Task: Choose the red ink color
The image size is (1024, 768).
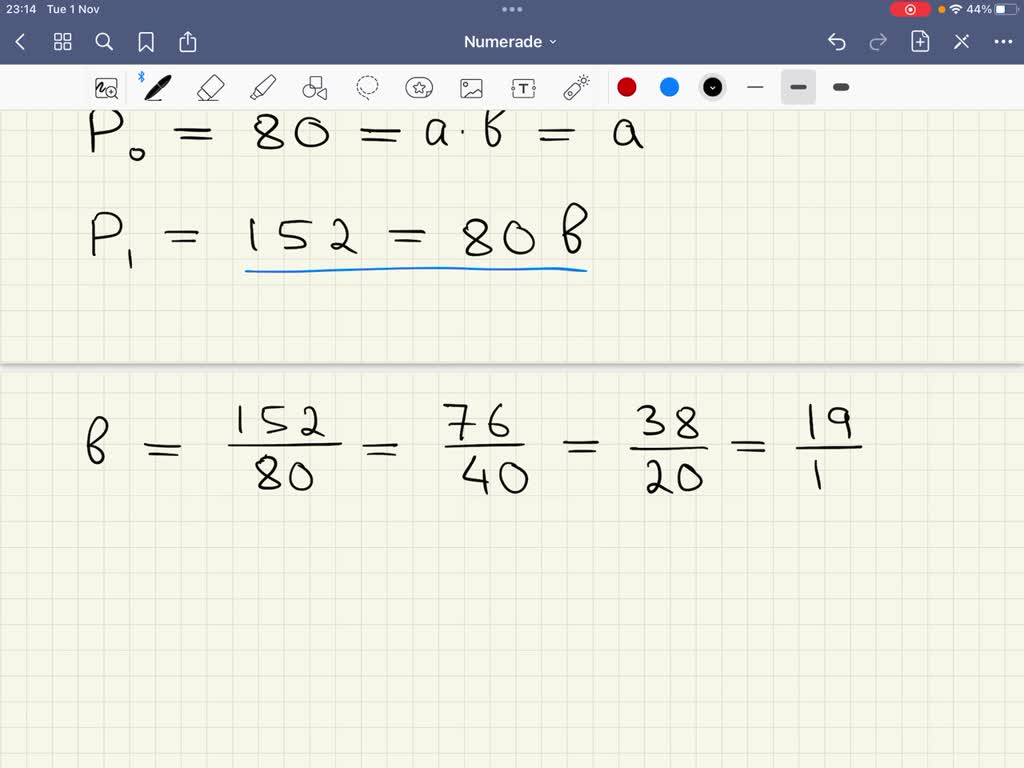Action: point(627,87)
